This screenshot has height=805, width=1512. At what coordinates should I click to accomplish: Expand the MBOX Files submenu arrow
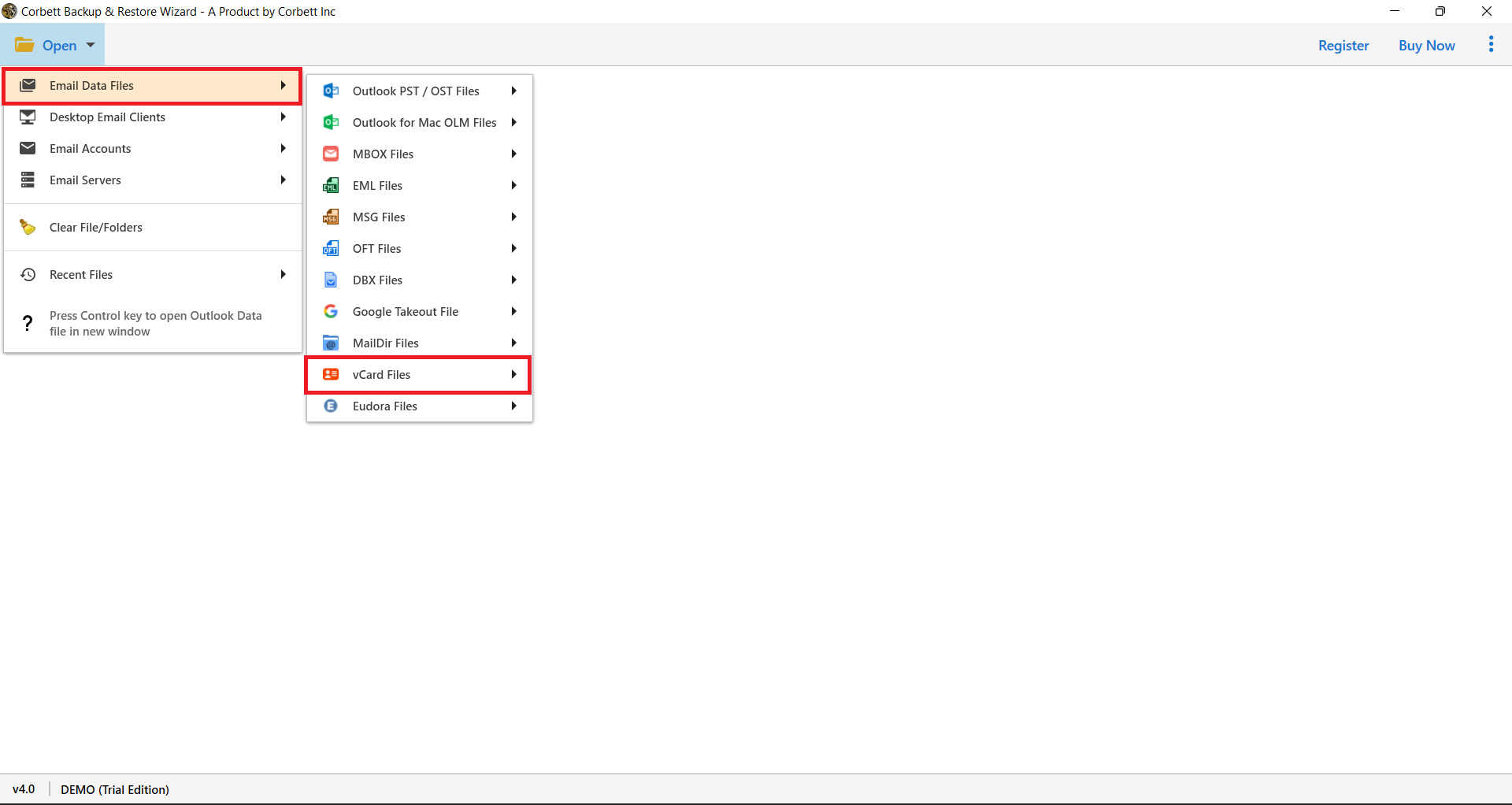coord(513,154)
